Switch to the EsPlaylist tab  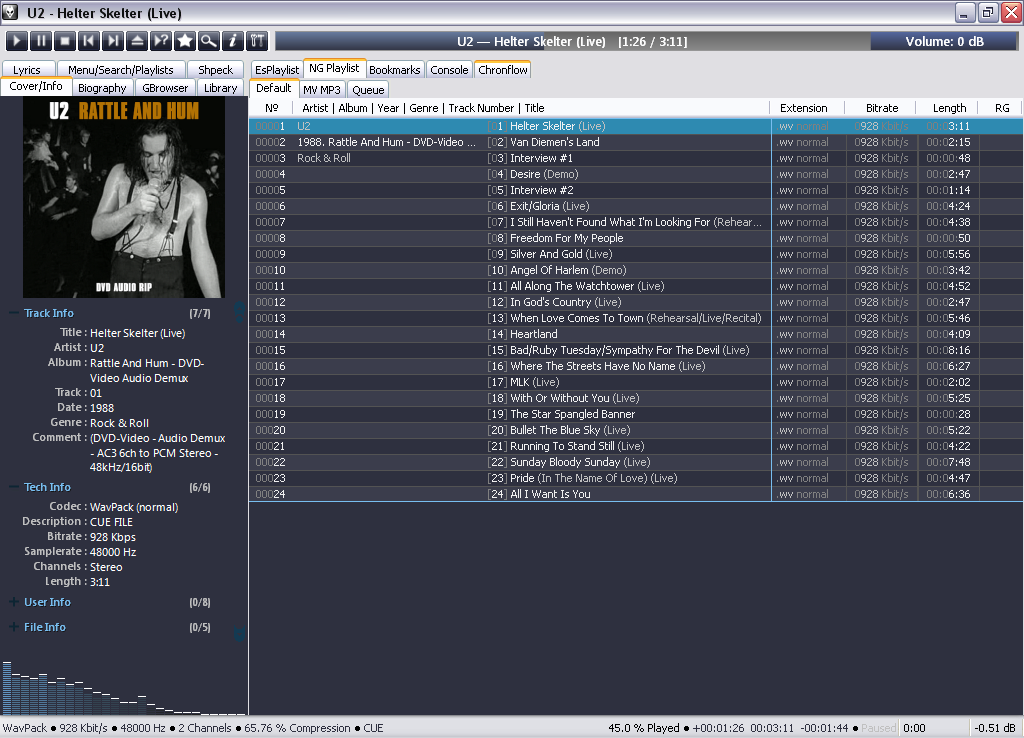tap(277, 69)
